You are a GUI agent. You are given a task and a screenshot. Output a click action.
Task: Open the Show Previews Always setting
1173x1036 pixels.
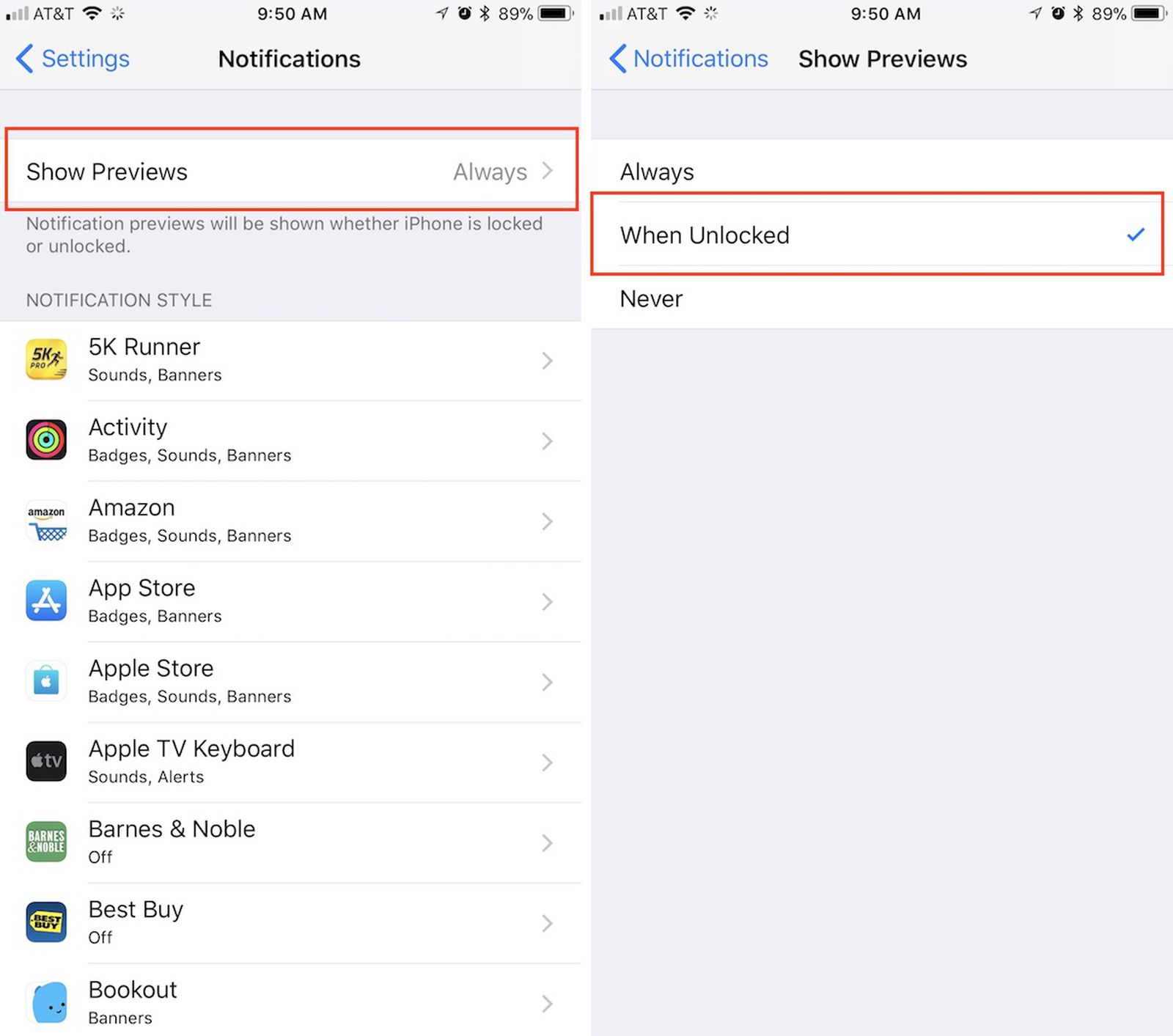[291, 171]
